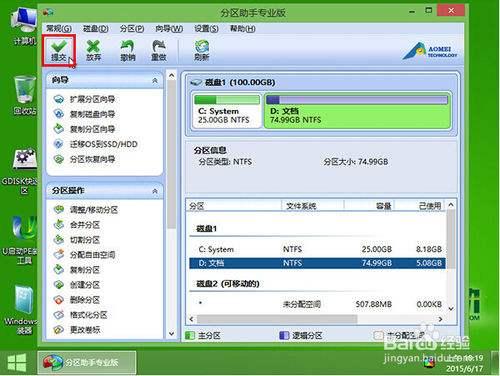Viewport: 500px width, 376px height.
Task: Collapse the 向导 panel chevron
Action: (155, 80)
